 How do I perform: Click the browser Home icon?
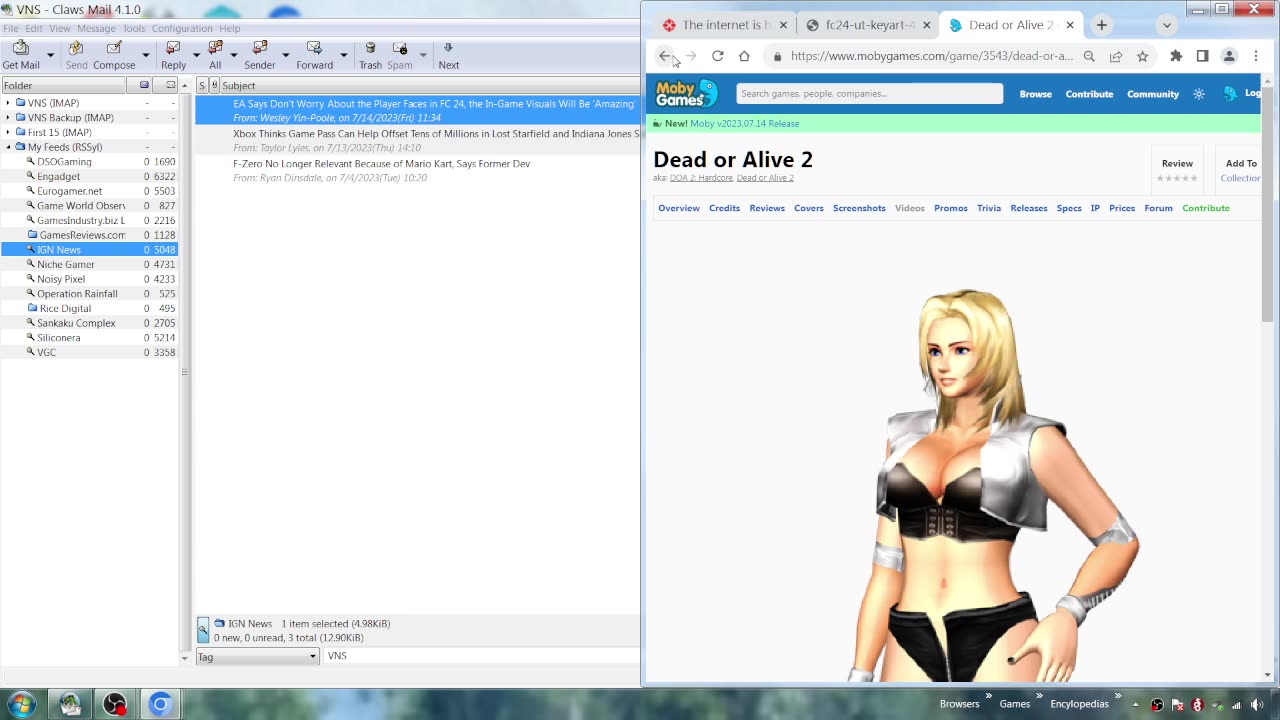(x=744, y=56)
